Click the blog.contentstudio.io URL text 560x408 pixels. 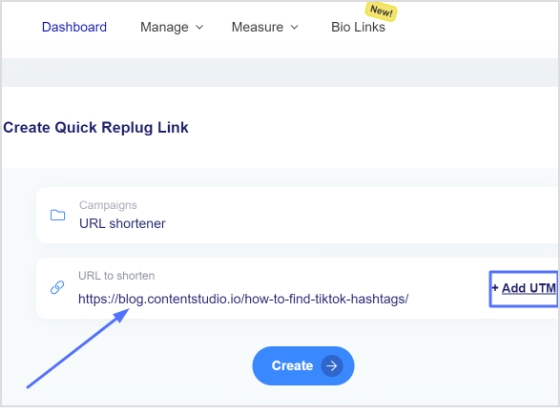(243, 299)
